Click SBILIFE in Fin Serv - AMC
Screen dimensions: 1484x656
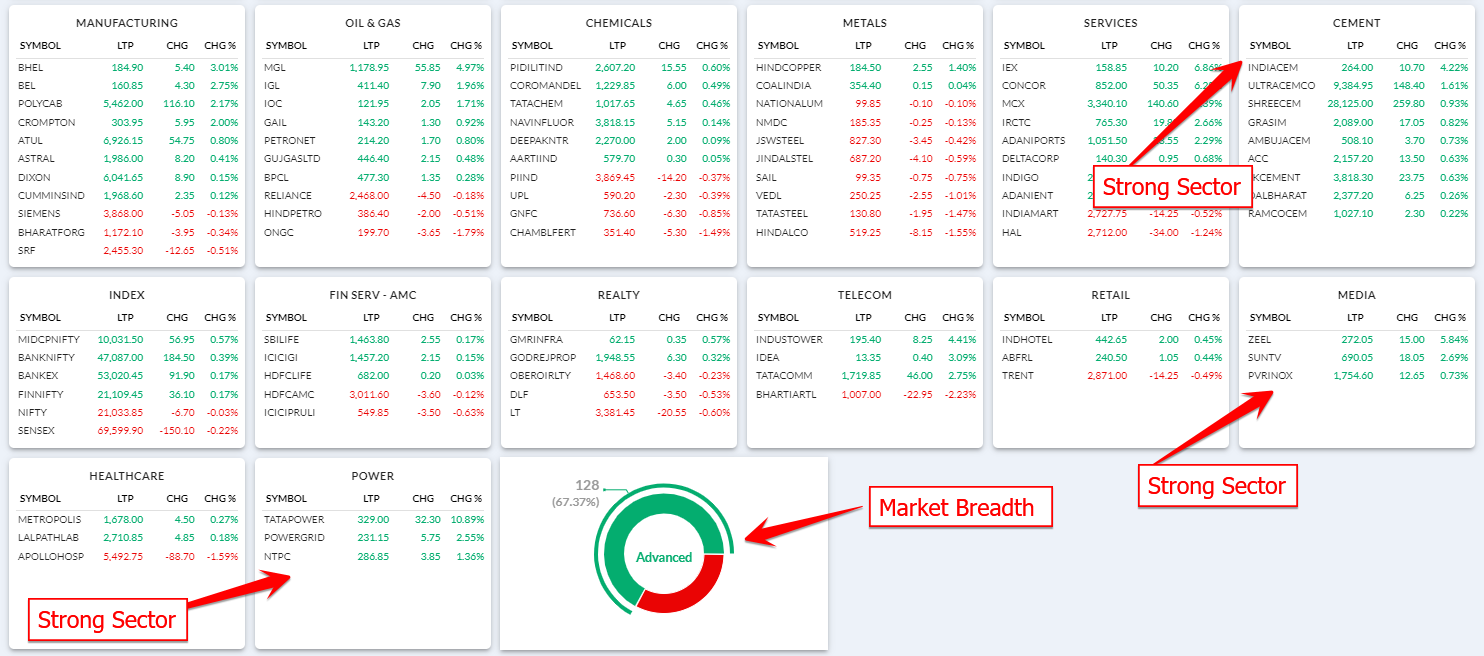tap(281, 339)
